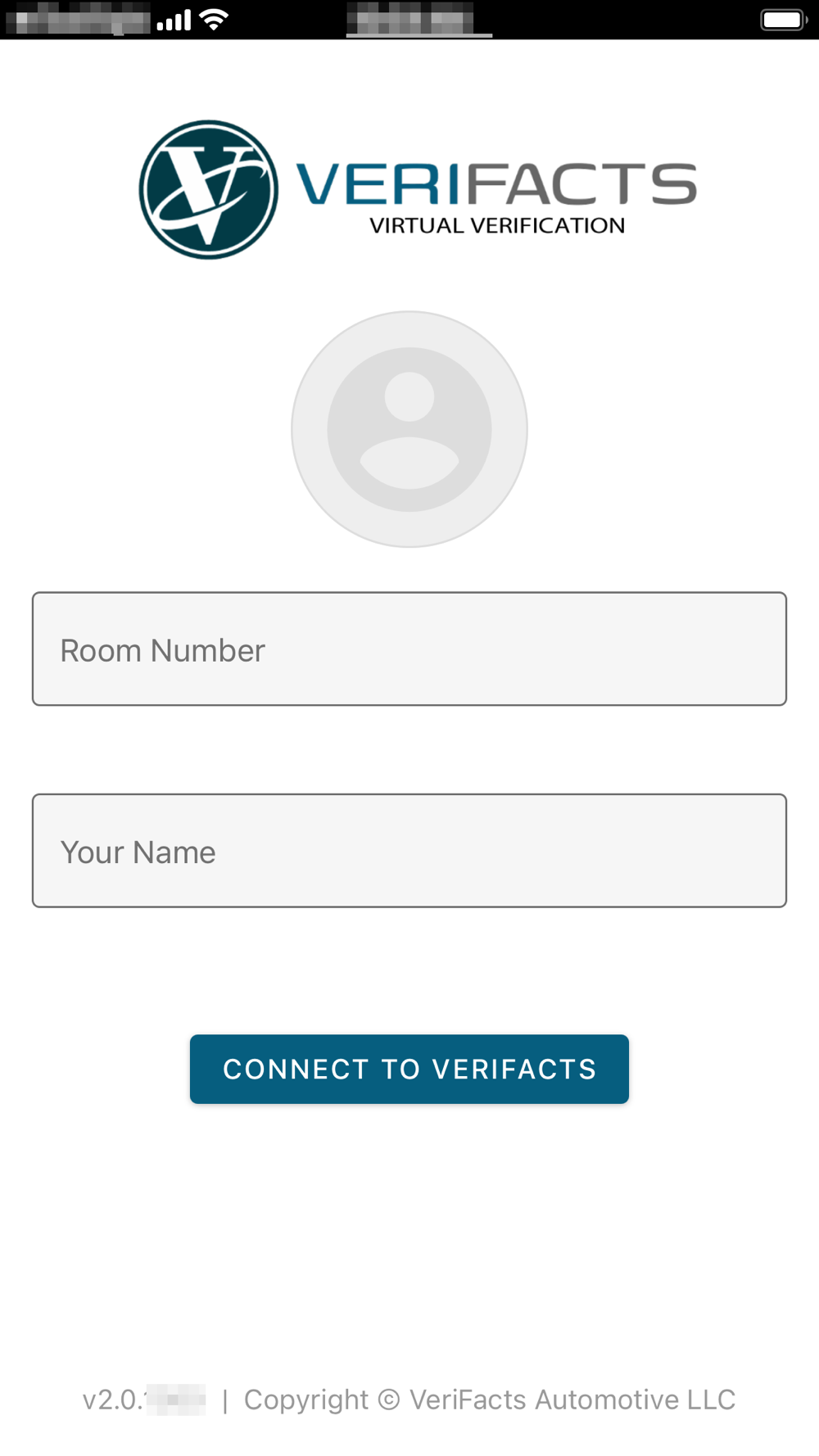Tap the blurred carrier name in status bar
Image resolution: width=819 pixels, height=1456 pixels.
tap(78, 19)
